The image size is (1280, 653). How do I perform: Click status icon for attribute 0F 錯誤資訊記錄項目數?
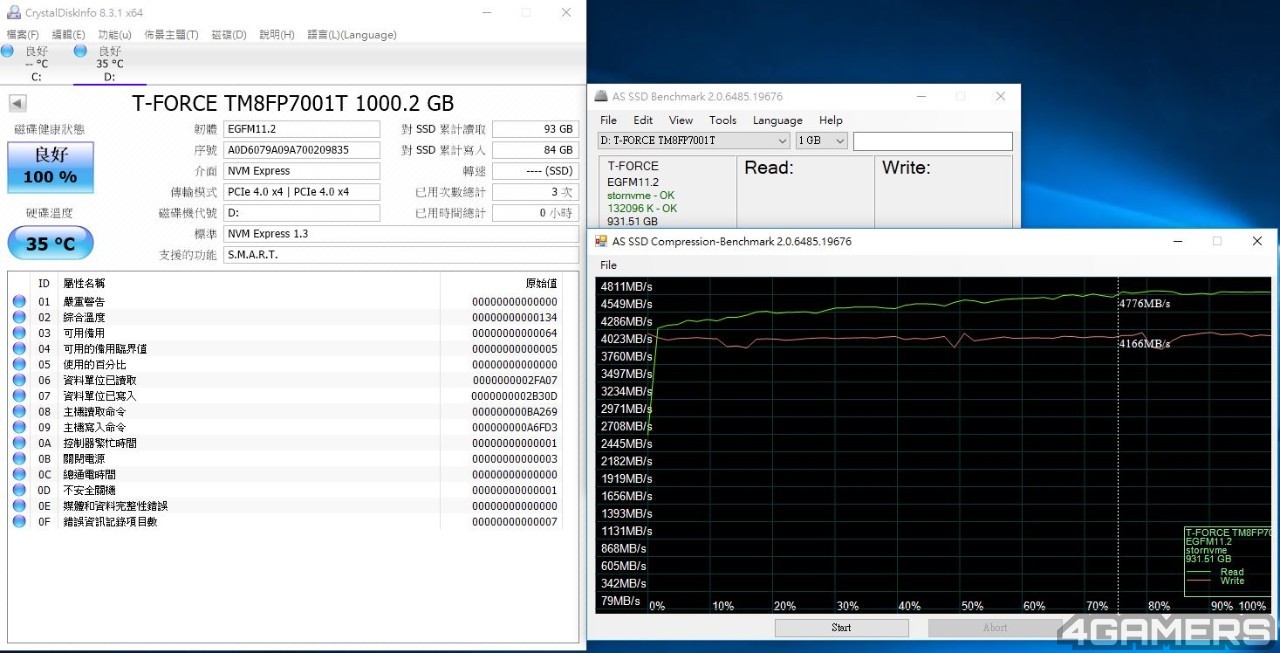click(x=19, y=521)
